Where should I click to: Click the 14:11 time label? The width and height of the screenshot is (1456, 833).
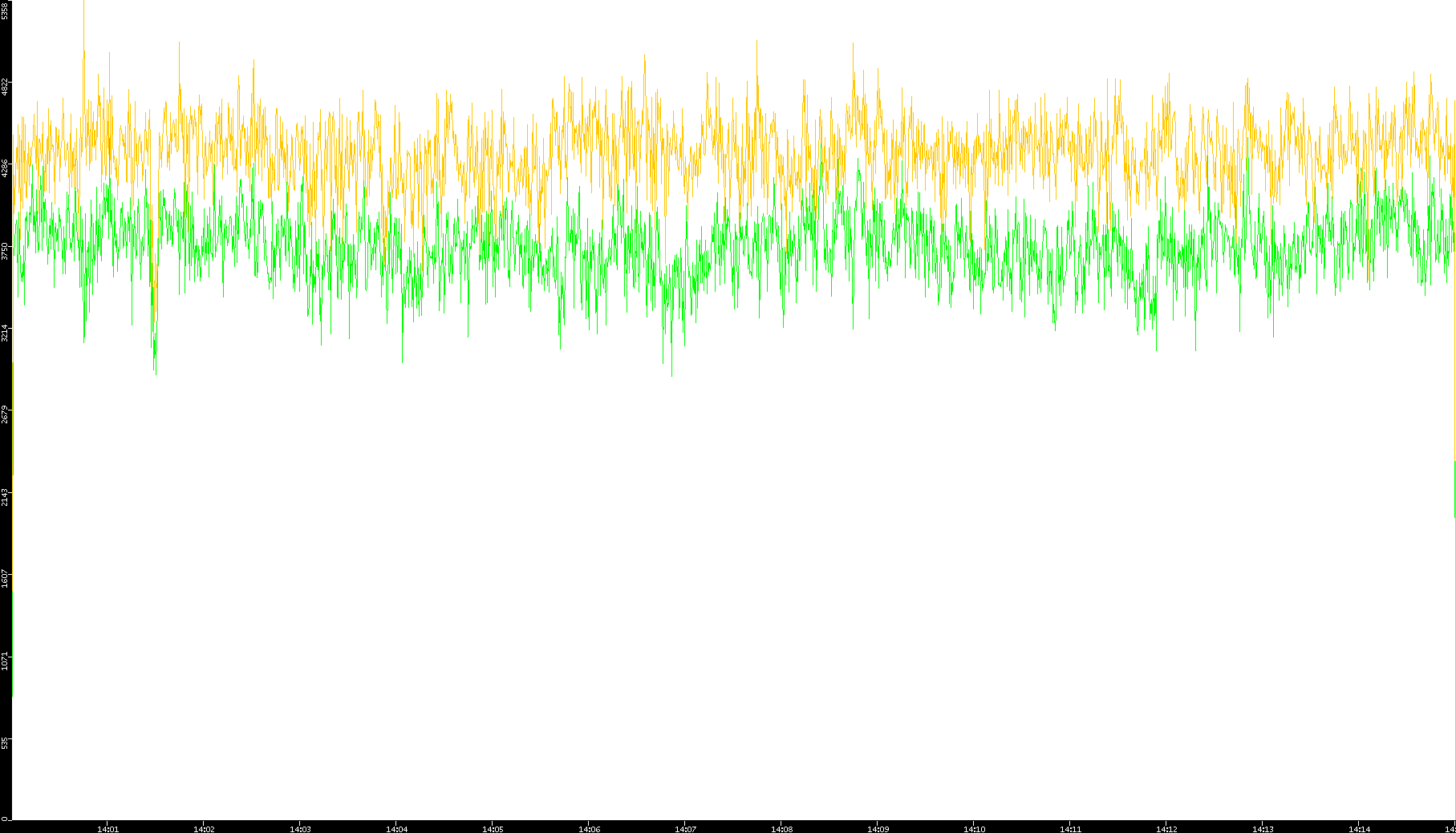1070,829
